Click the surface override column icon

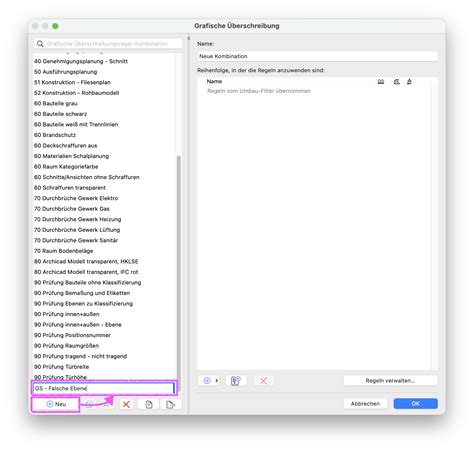point(409,82)
